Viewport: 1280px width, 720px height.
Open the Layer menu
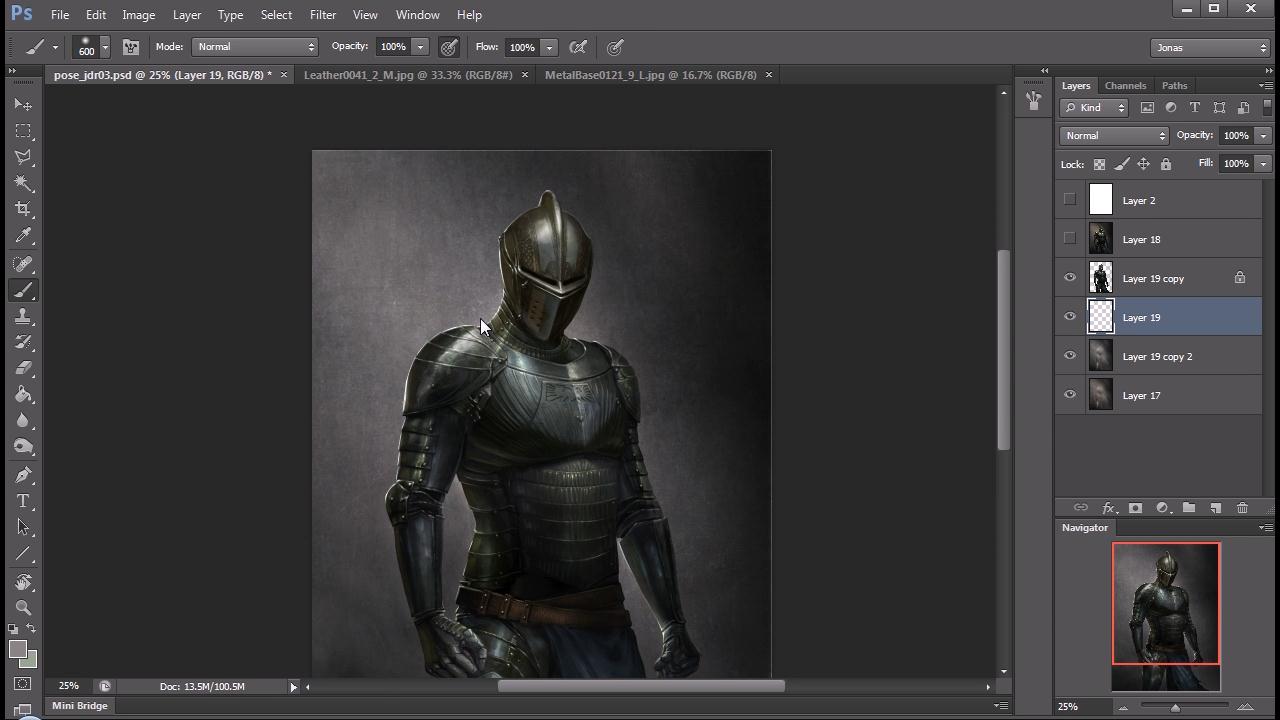click(186, 15)
